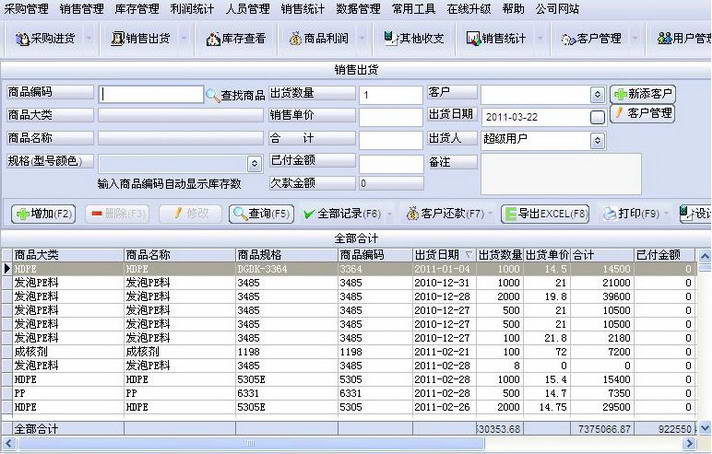Image resolution: width=712 pixels, height=454 pixels.
Task: Open the 客户 combo box dropdown
Action: pos(597,94)
